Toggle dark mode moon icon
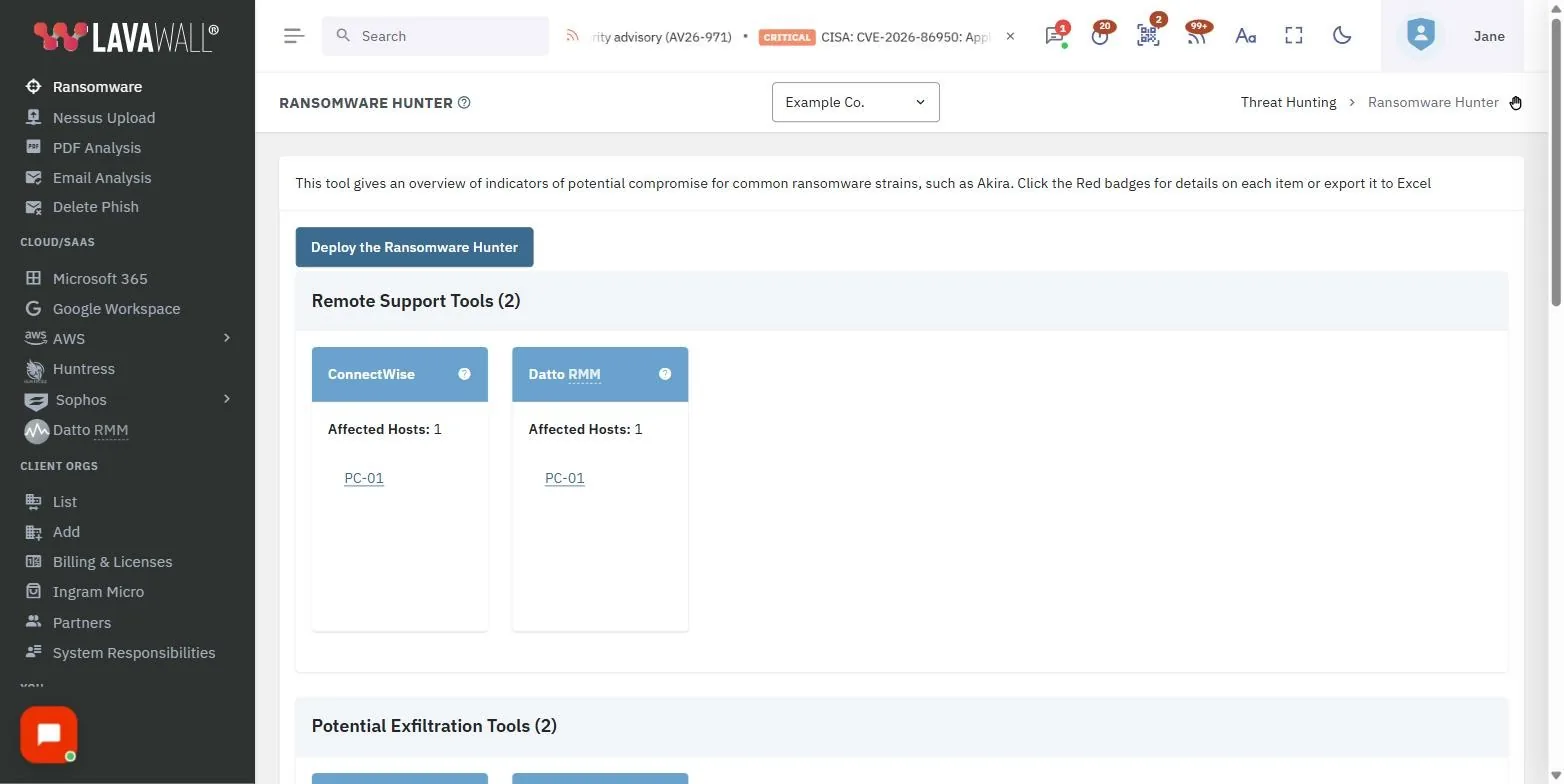 [x=1342, y=36]
